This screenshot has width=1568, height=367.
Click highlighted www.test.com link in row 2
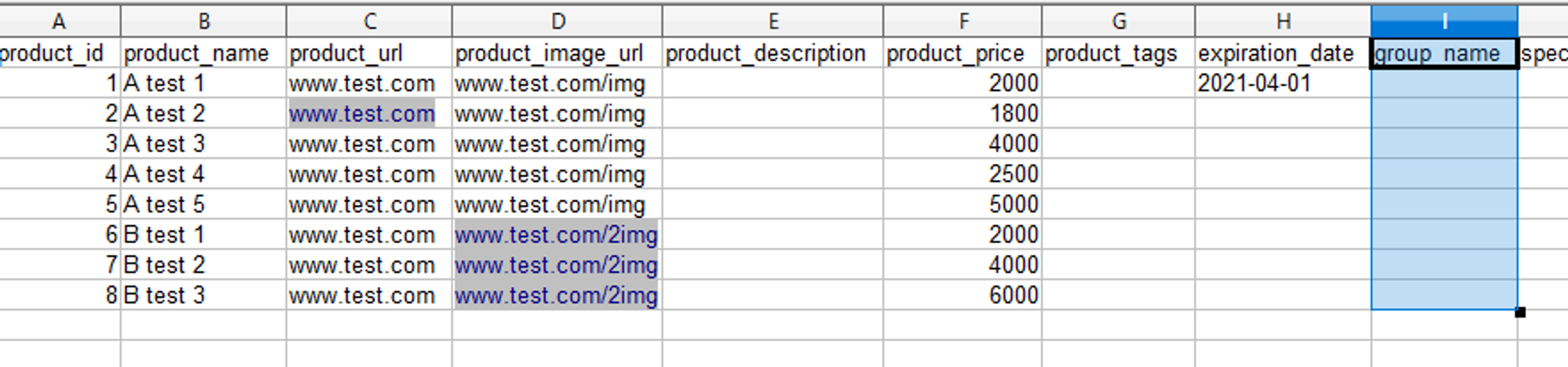click(x=361, y=114)
